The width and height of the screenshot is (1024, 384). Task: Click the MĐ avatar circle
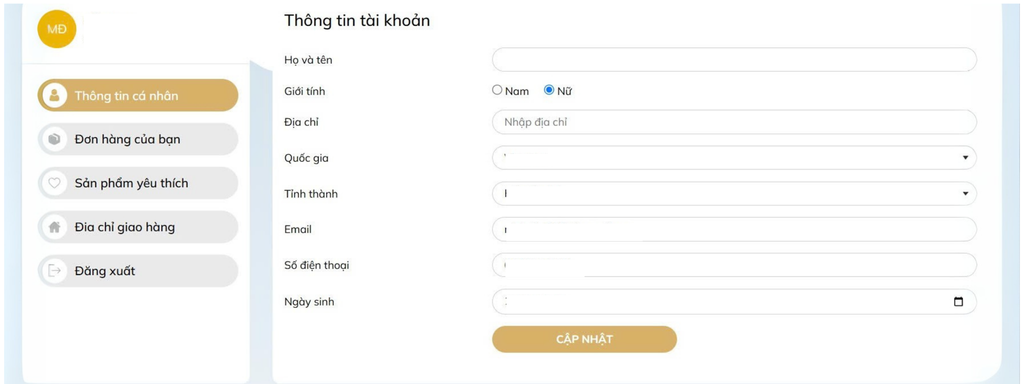click(57, 29)
